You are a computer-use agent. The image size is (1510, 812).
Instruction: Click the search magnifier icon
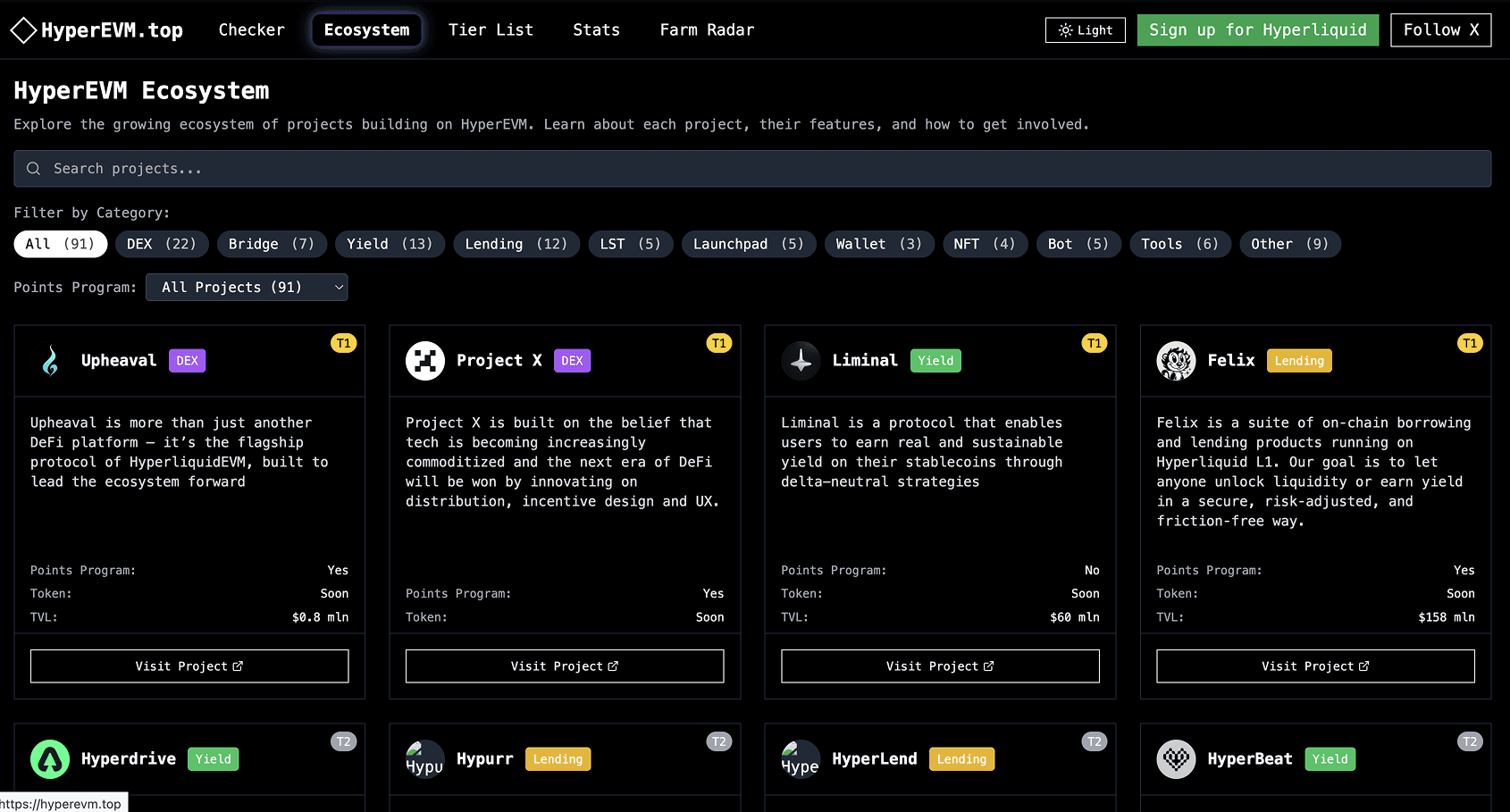33,168
